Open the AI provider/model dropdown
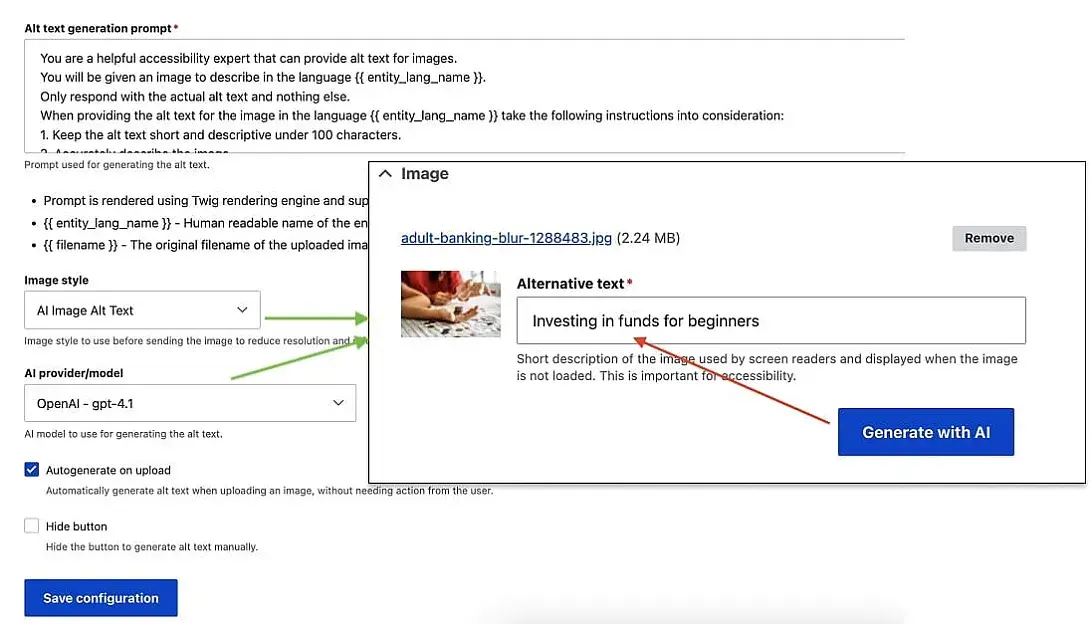The height and width of the screenshot is (624, 1090). pyautogui.click(x=190, y=403)
